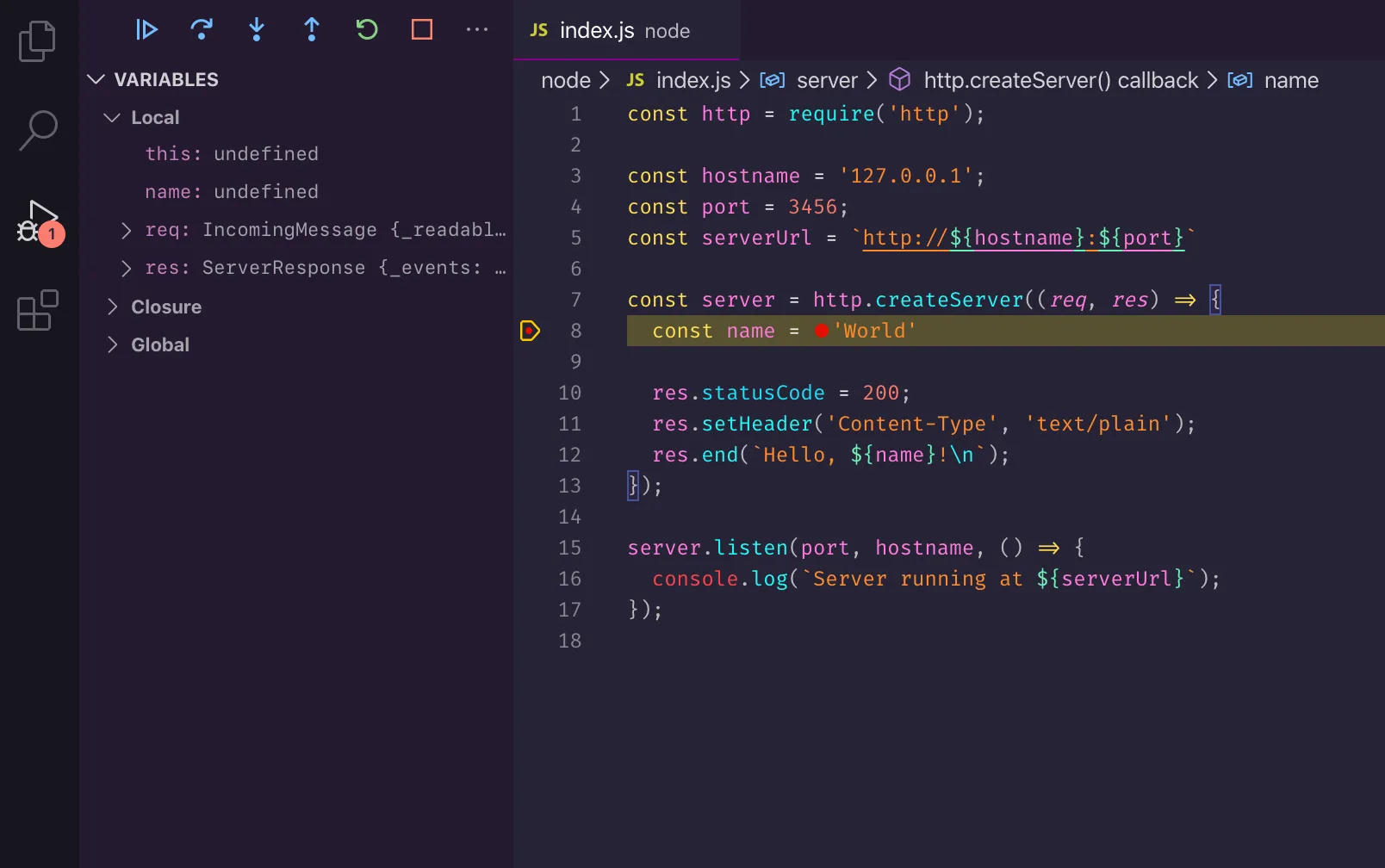Click the inline breakpoint before 'World'

[x=822, y=331]
